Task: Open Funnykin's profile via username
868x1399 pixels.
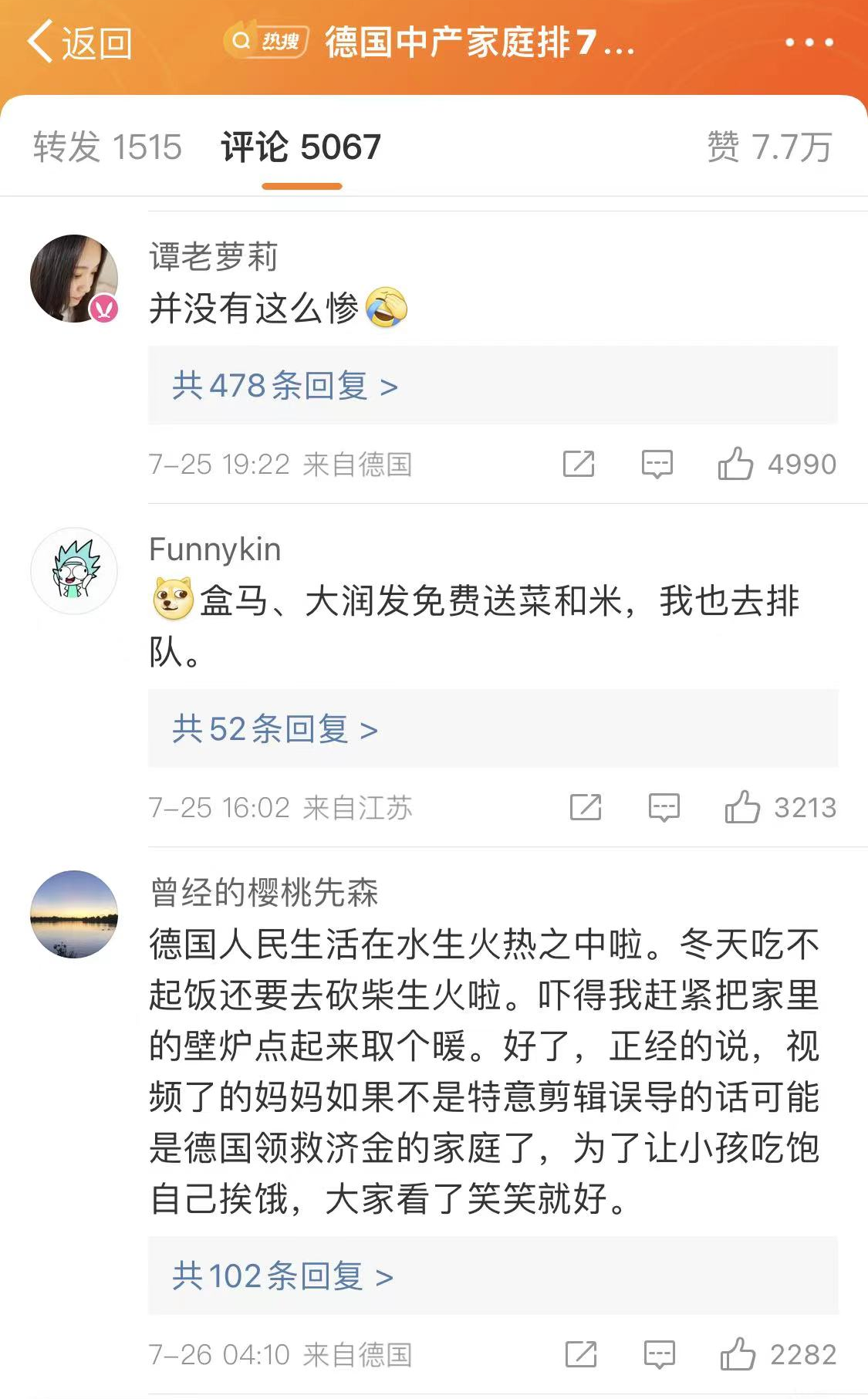Action: click(x=214, y=549)
